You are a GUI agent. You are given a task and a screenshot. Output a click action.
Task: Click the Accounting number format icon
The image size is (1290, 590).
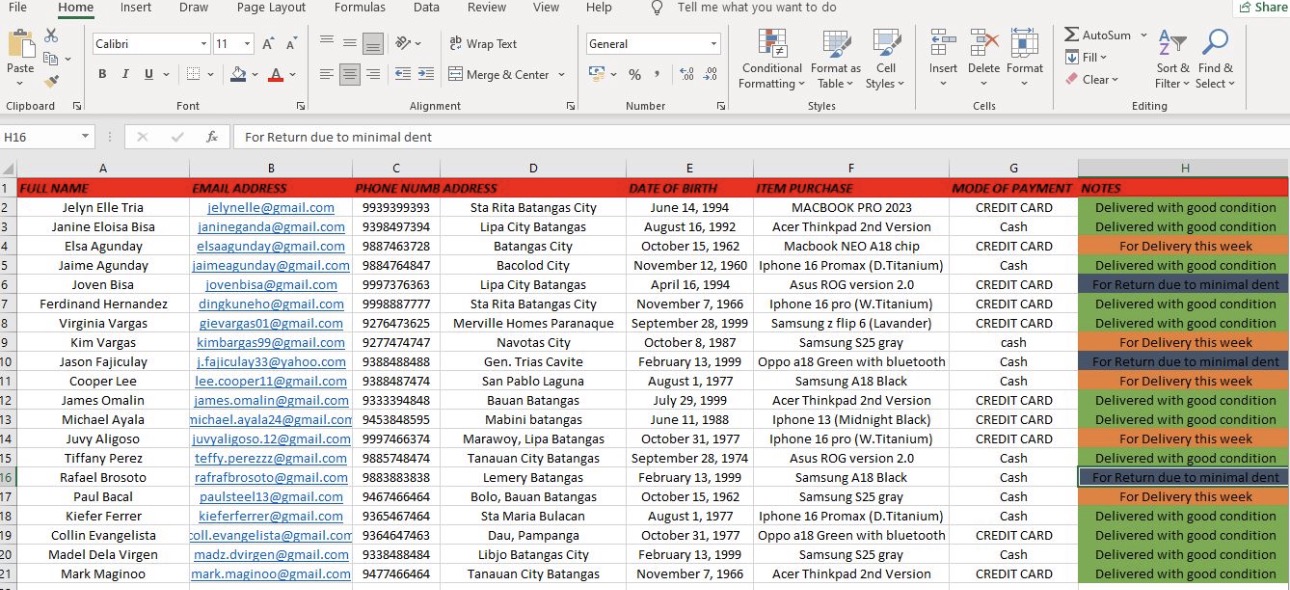597,74
